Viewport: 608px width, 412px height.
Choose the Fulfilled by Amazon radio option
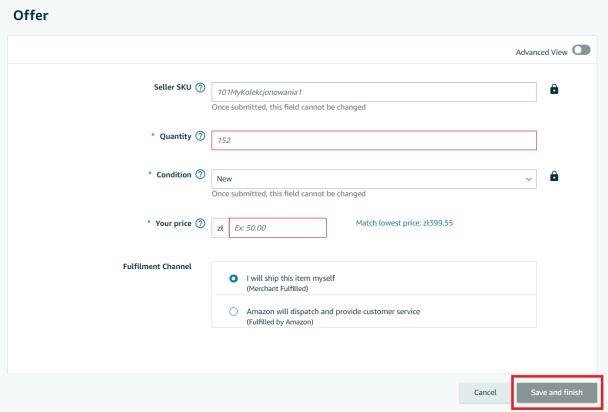(233, 311)
